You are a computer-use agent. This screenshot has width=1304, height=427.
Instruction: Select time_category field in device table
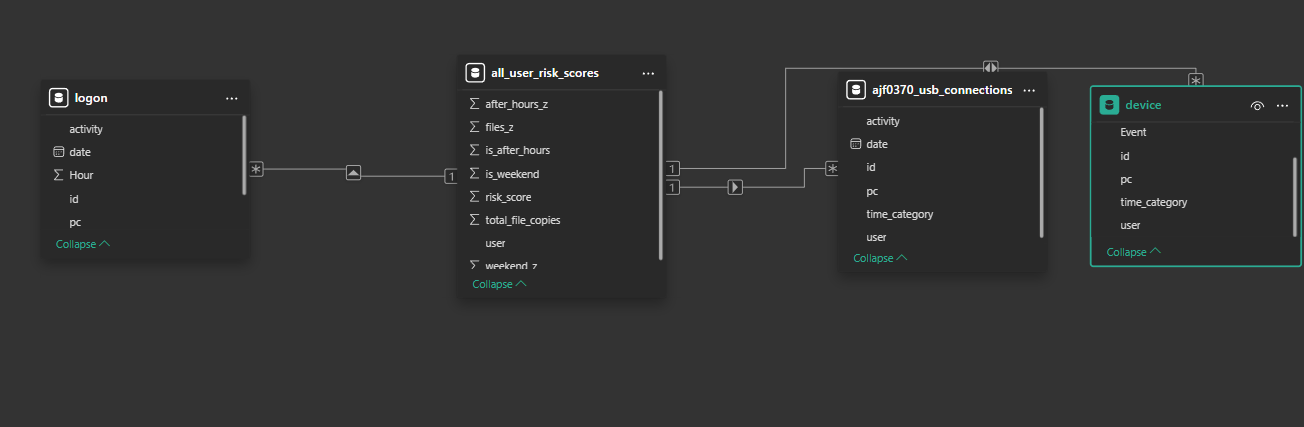point(1153,202)
